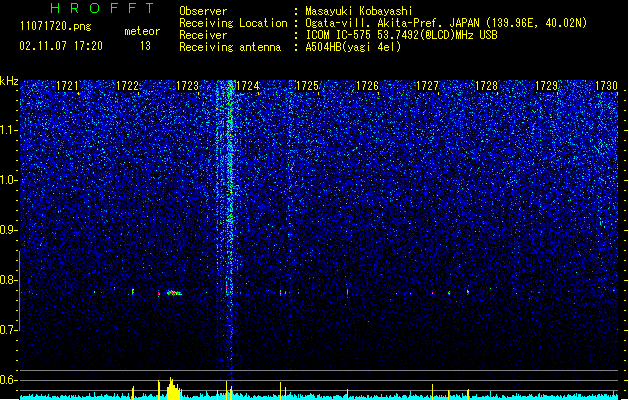Click the ICOM IC-575 receiver text
The image size is (629, 400).
[401, 35]
